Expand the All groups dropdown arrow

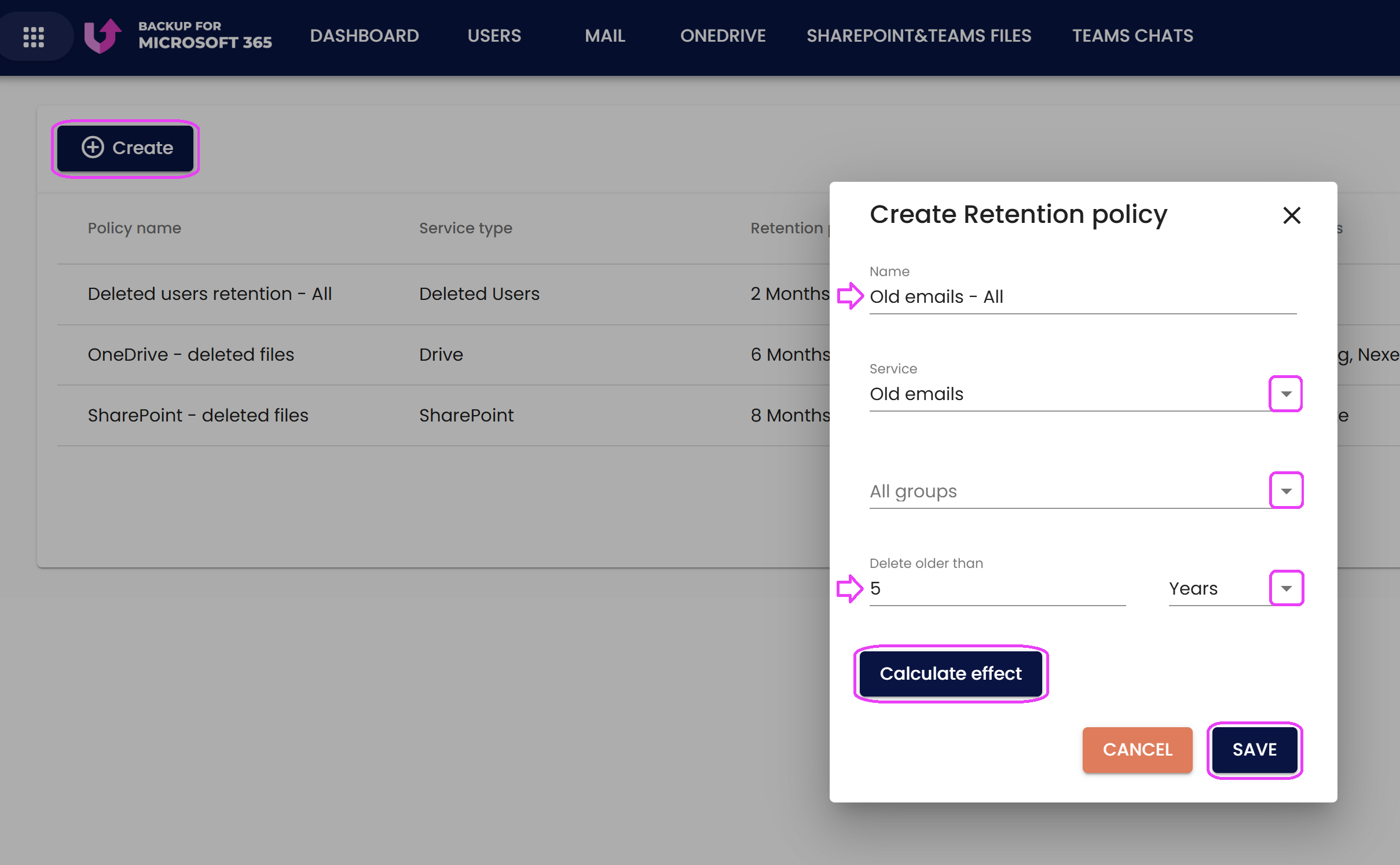[x=1286, y=491]
